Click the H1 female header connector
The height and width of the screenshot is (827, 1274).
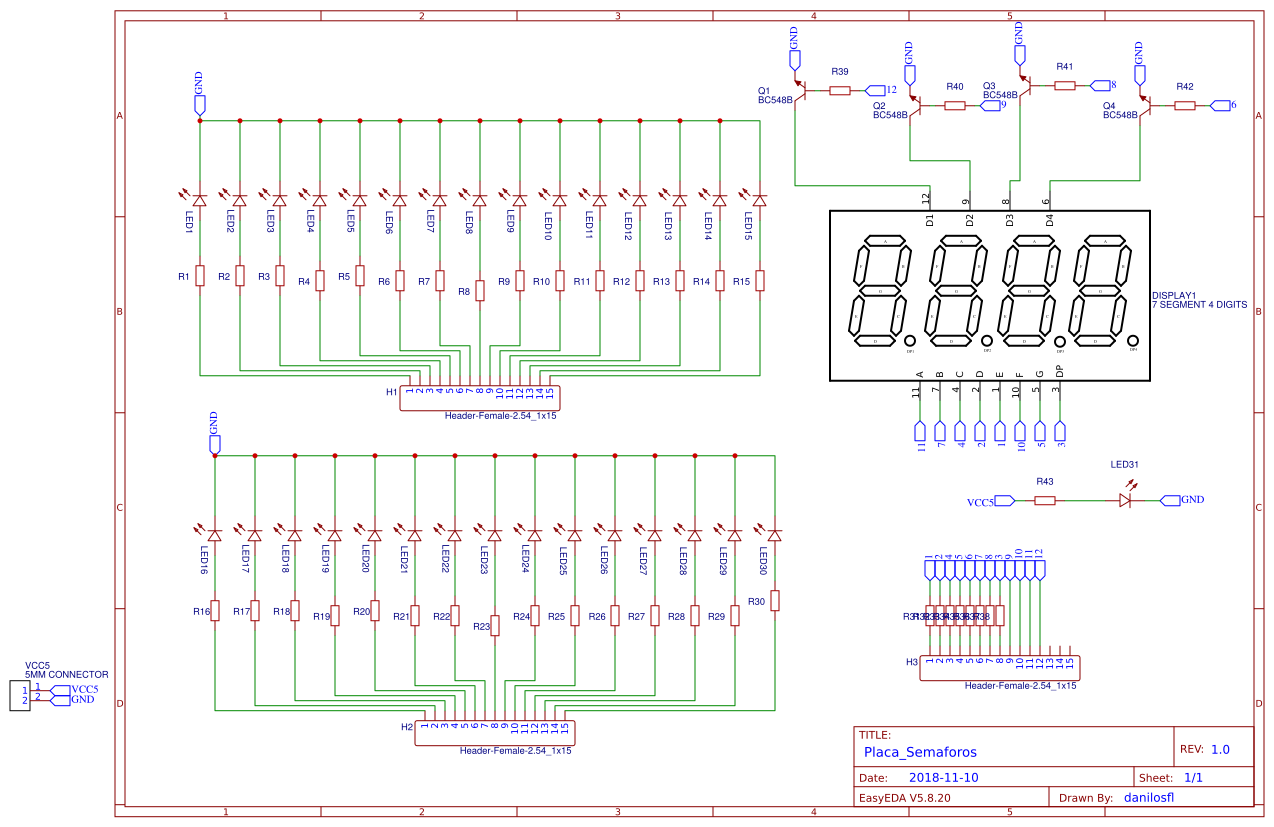click(480, 398)
